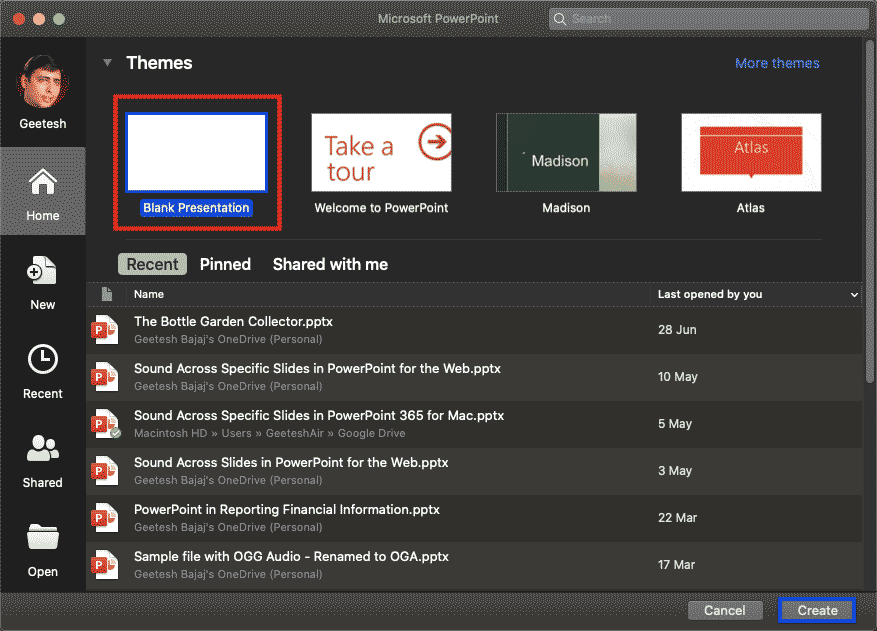Image resolution: width=877 pixels, height=631 pixels.
Task: Open the New presentation sidebar icon
Action: click(42, 272)
